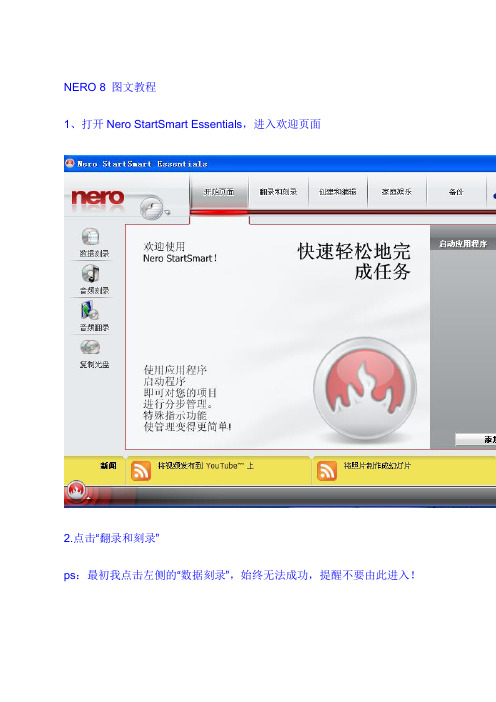The height and width of the screenshot is (702, 496).
Task: Switch to the 家庭娱乐 (Home Entertainment) tab
Action: coord(397,192)
